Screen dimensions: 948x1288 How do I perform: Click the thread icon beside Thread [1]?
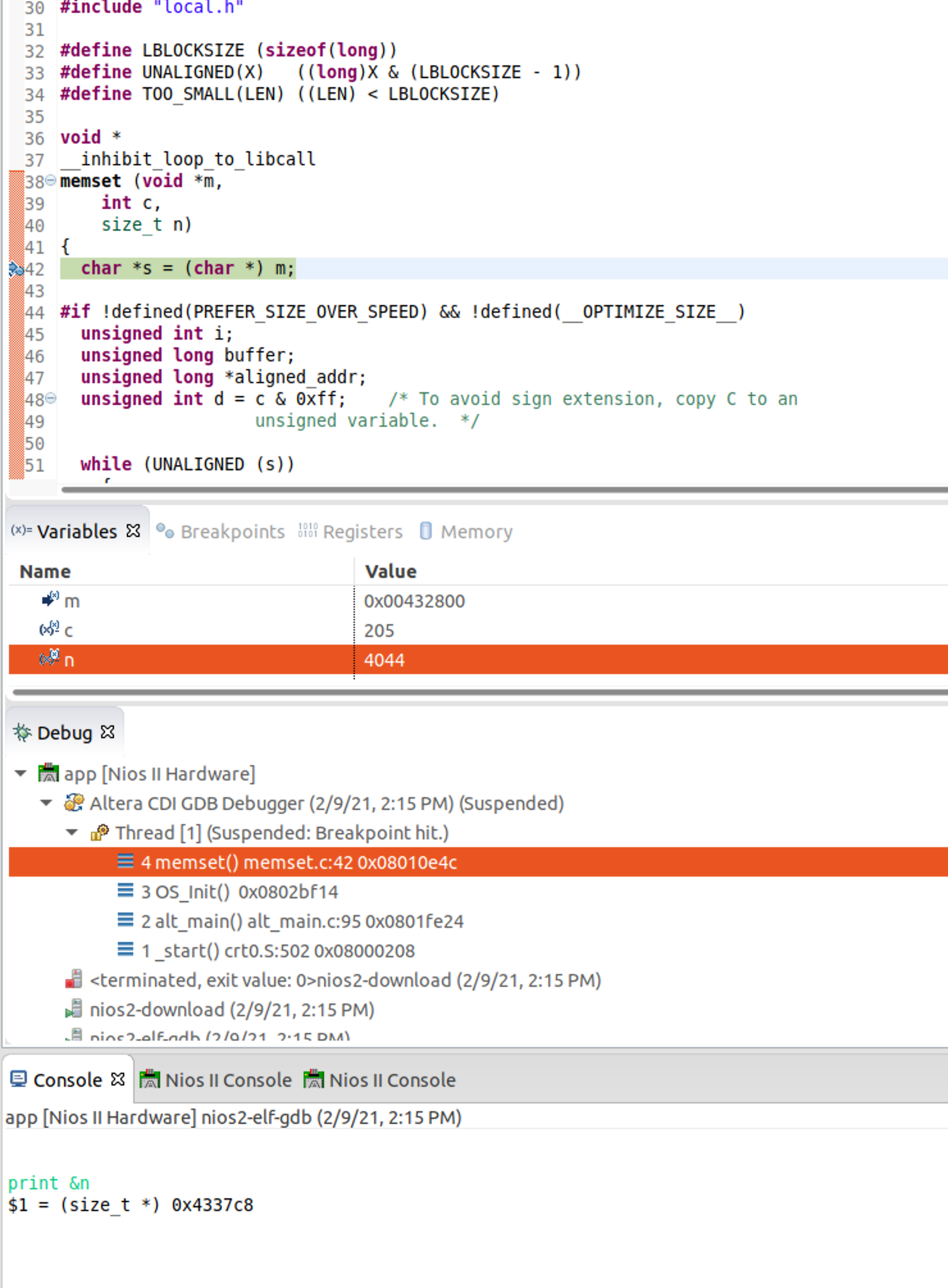point(99,832)
